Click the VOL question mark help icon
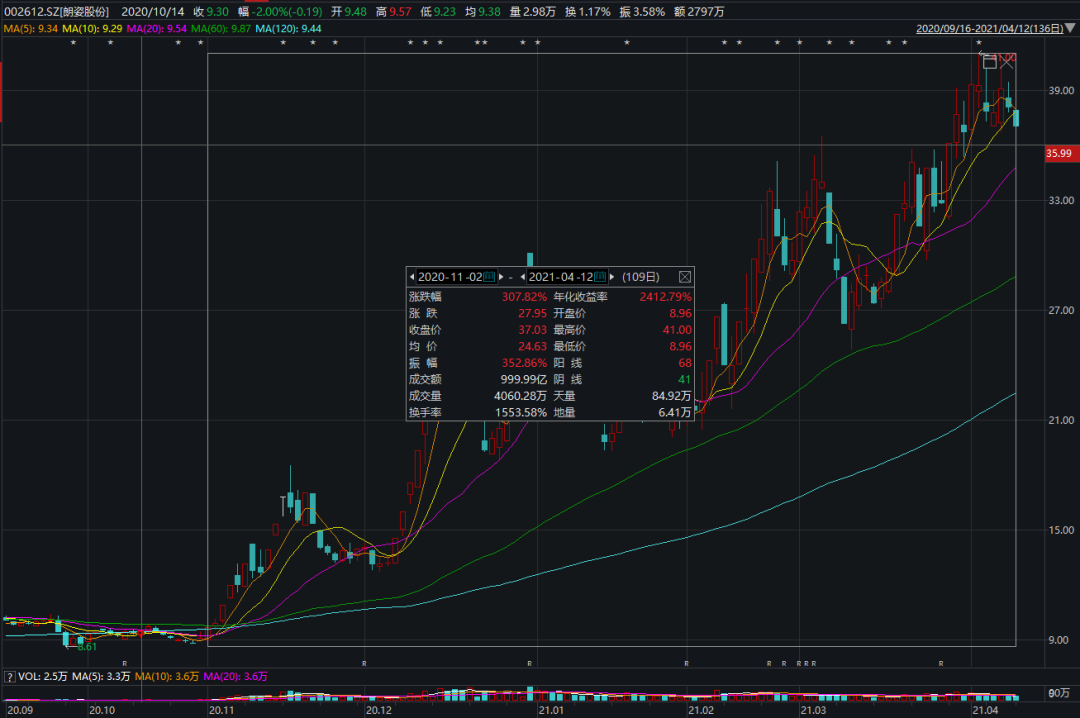Viewport: 1080px width, 718px height. coord(10,677)
